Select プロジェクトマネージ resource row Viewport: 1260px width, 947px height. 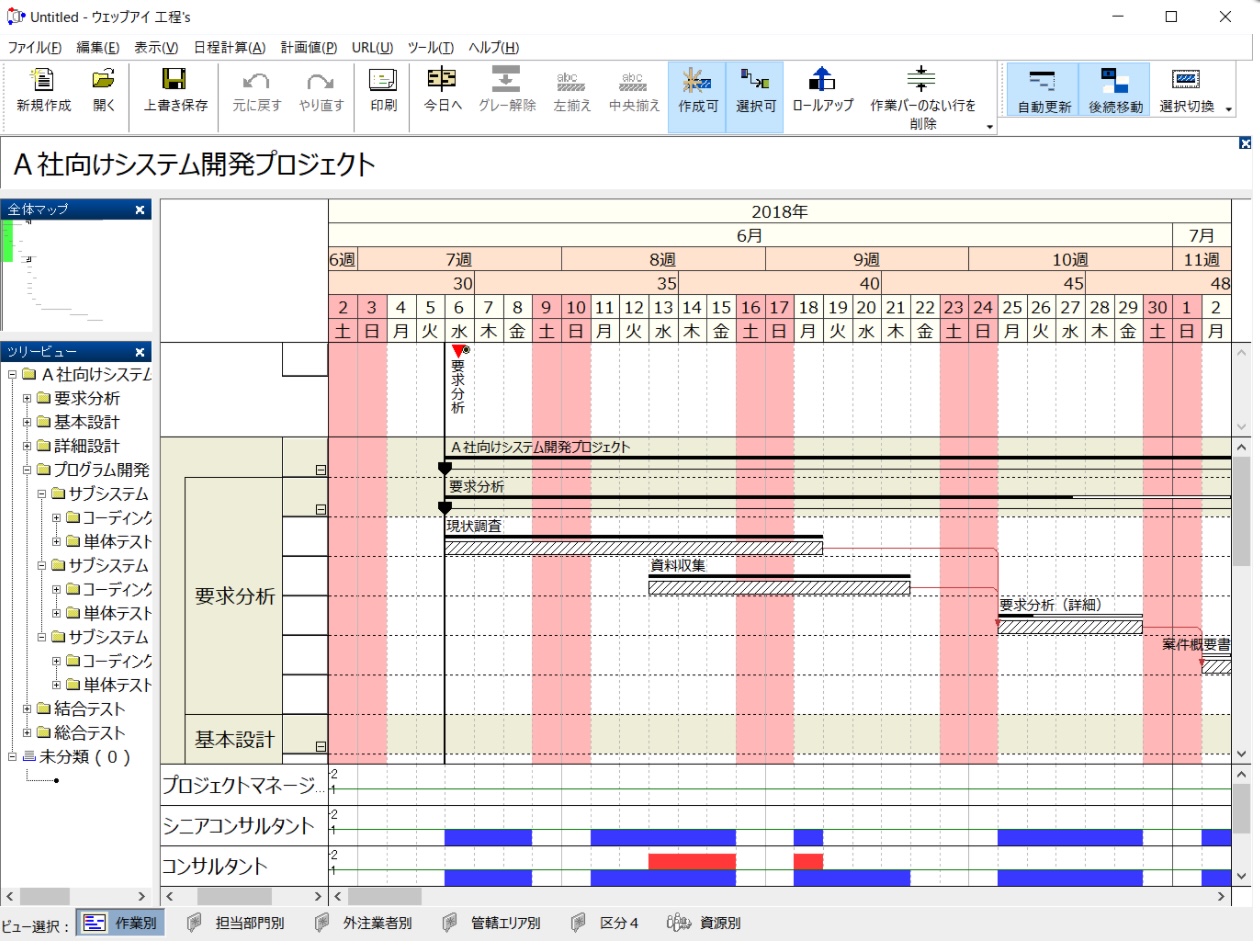click(x=244, y=786)
